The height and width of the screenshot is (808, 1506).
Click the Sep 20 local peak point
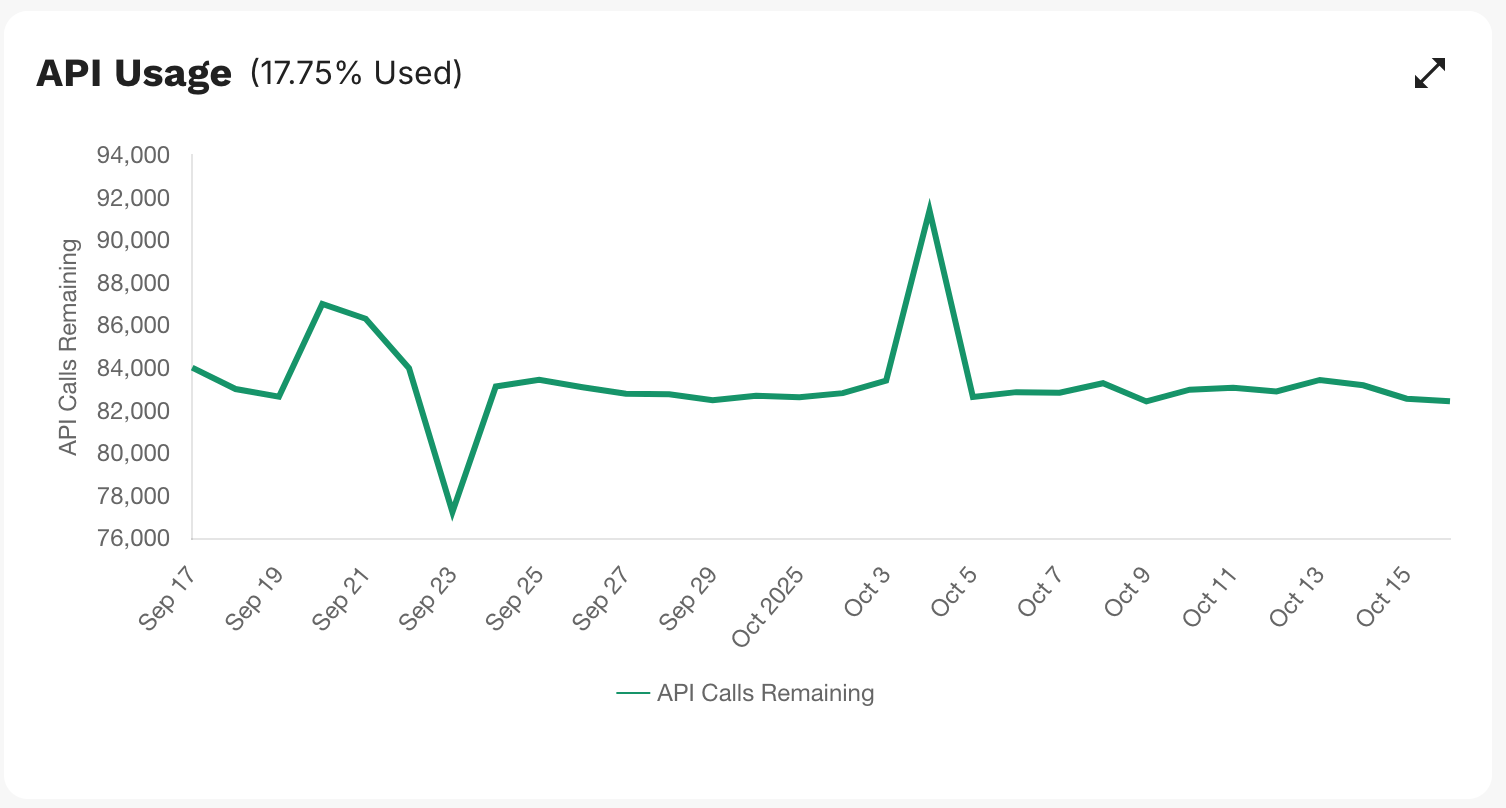(322, 304)
